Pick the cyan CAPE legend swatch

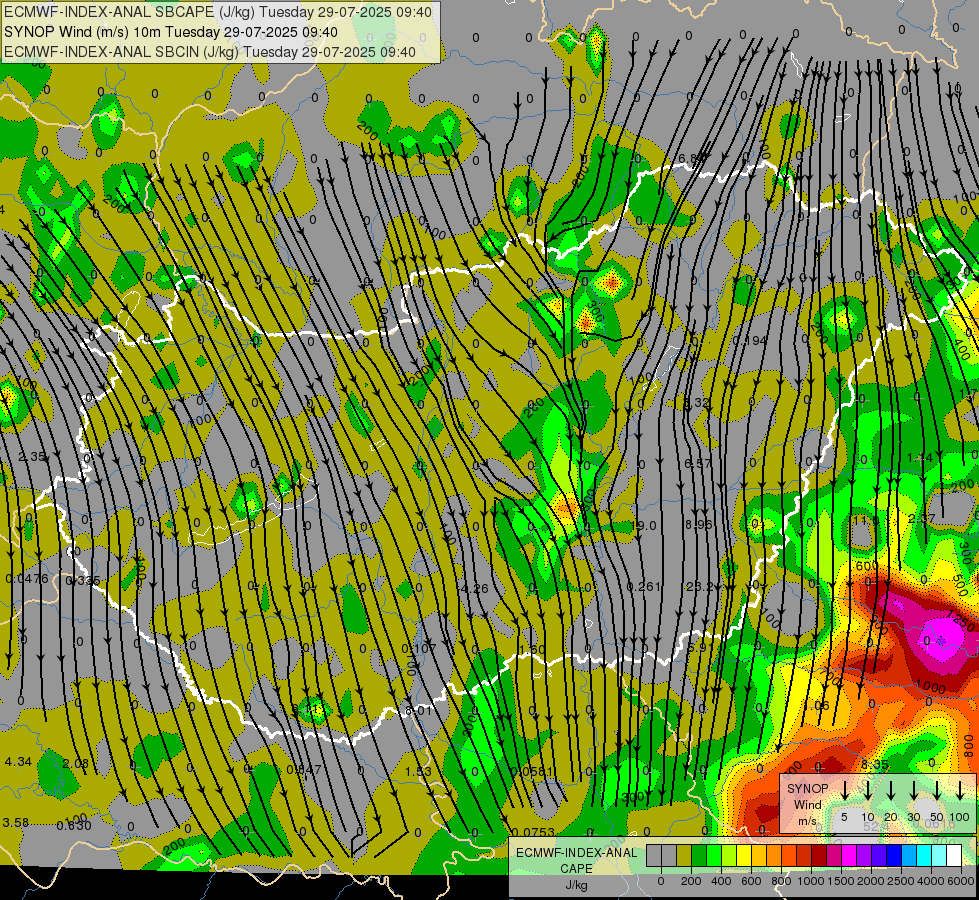point(924,856)
